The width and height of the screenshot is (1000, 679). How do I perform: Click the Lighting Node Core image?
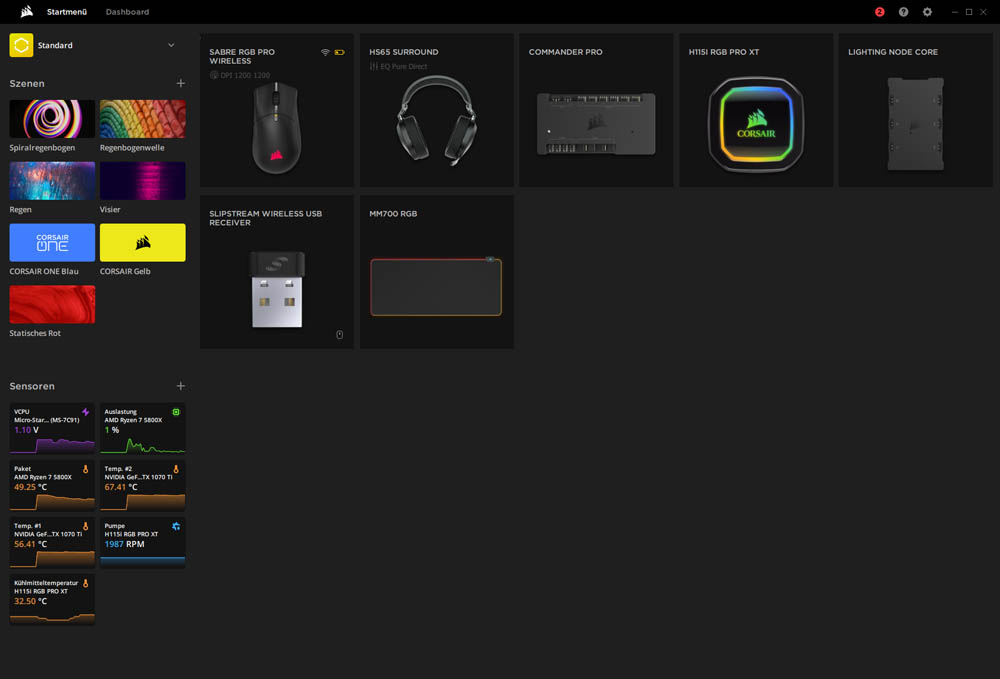[916, 124]
